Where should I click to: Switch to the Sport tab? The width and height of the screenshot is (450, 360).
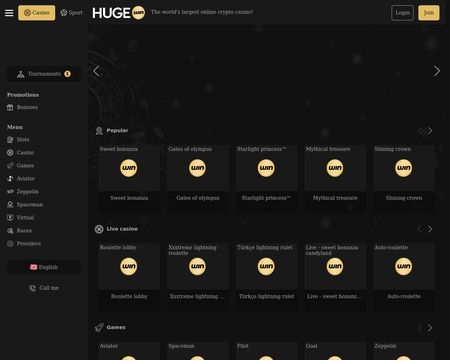click(x=71, y=13)
